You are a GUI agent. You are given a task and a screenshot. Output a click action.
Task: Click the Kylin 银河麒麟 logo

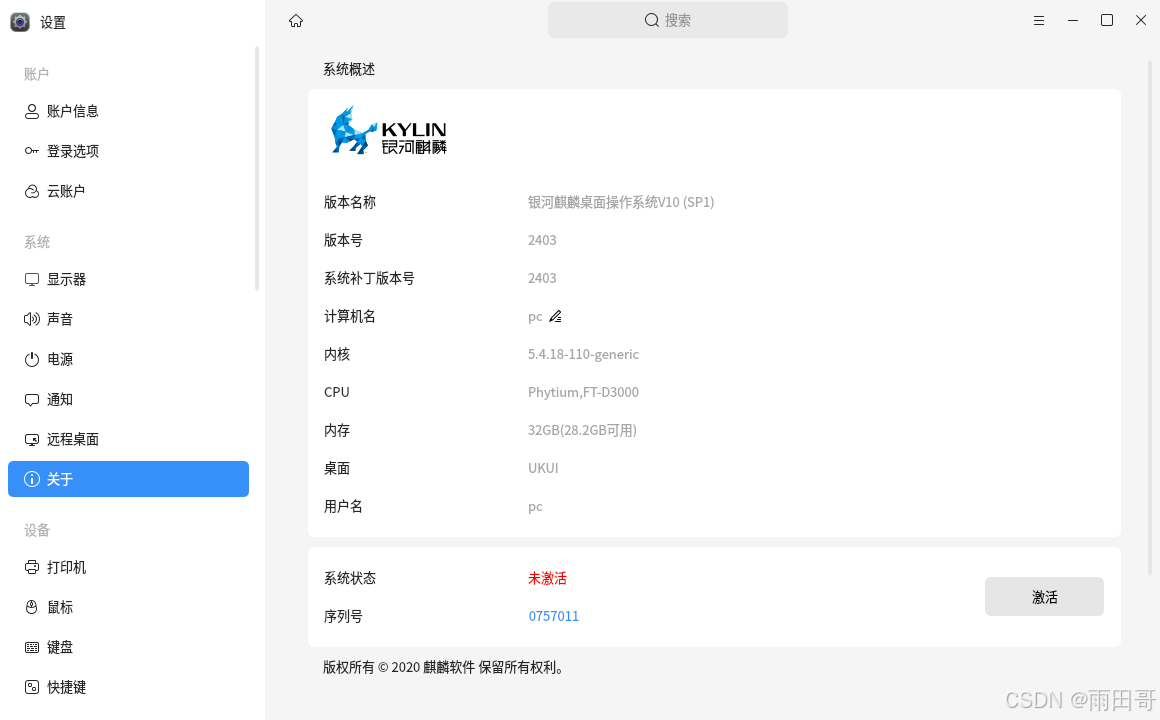(388, 130)
